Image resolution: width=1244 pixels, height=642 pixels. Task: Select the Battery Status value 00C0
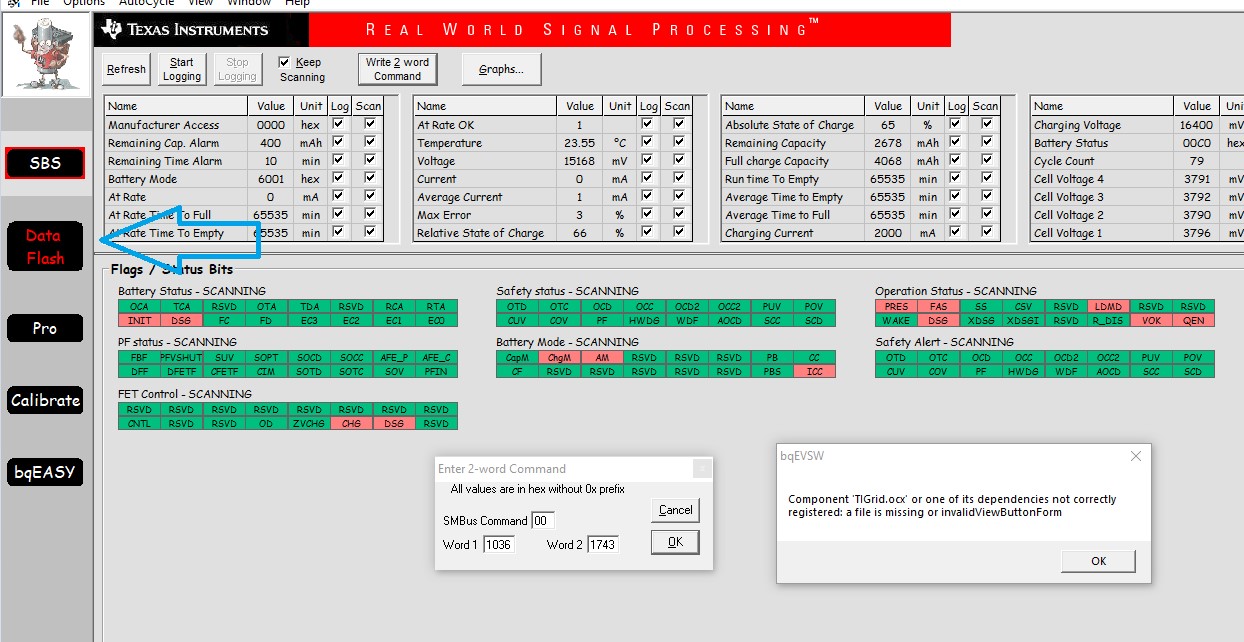point(1196,143)
